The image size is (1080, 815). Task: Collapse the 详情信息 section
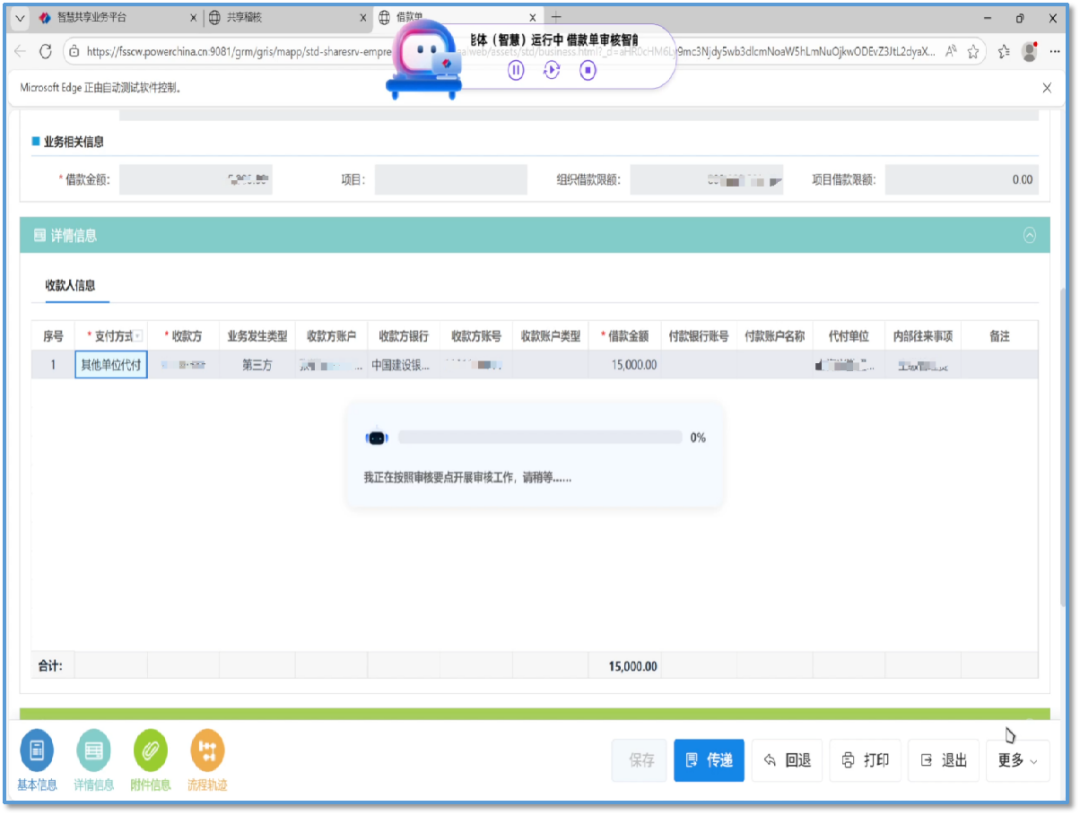coord(1029,236)
